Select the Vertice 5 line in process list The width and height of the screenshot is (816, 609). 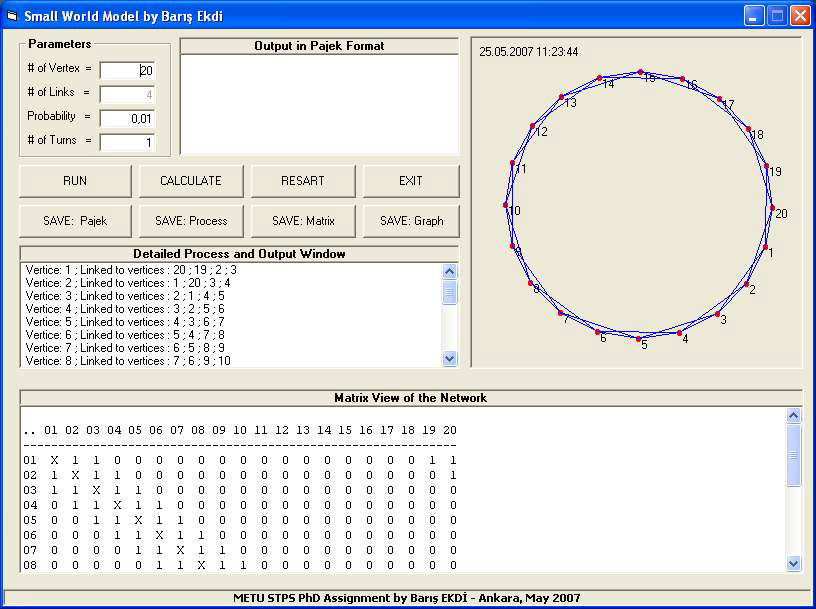click(125, 322)
